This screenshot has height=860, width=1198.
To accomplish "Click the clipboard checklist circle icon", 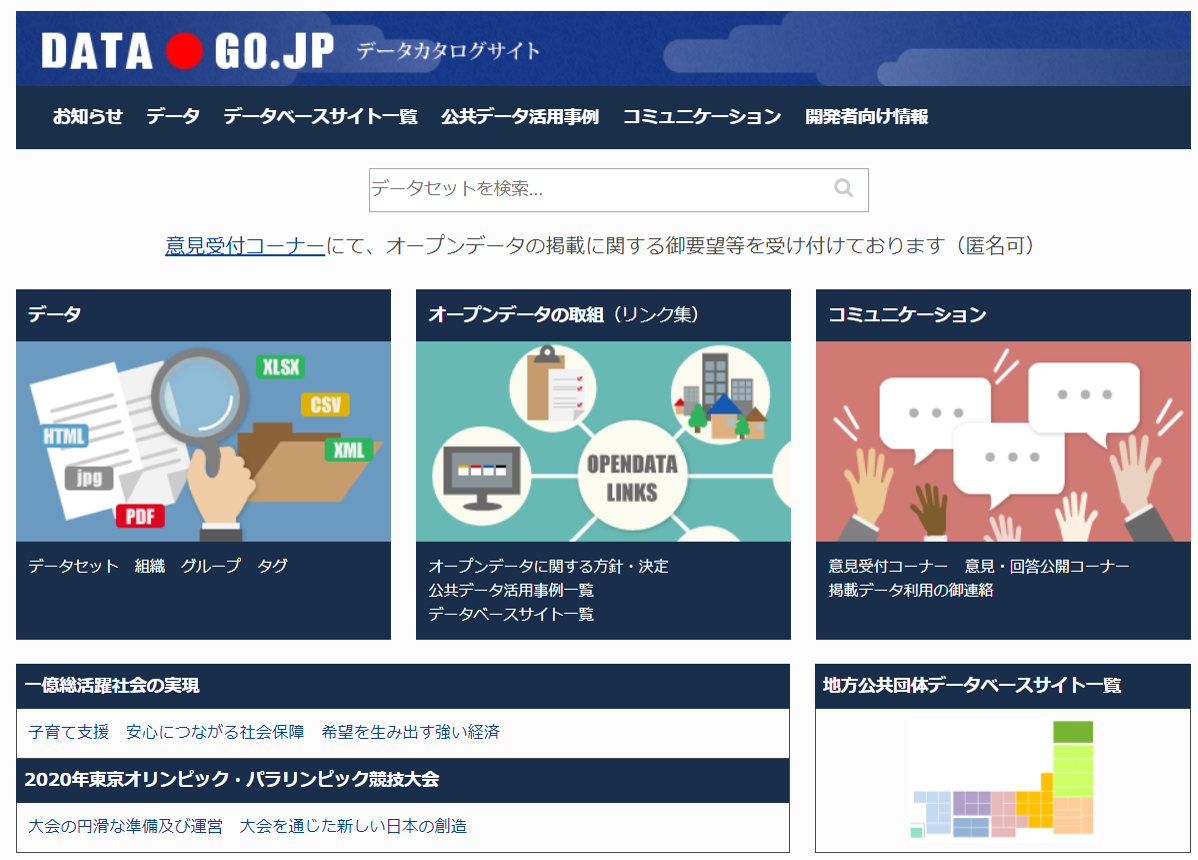I will coord(552,386).
